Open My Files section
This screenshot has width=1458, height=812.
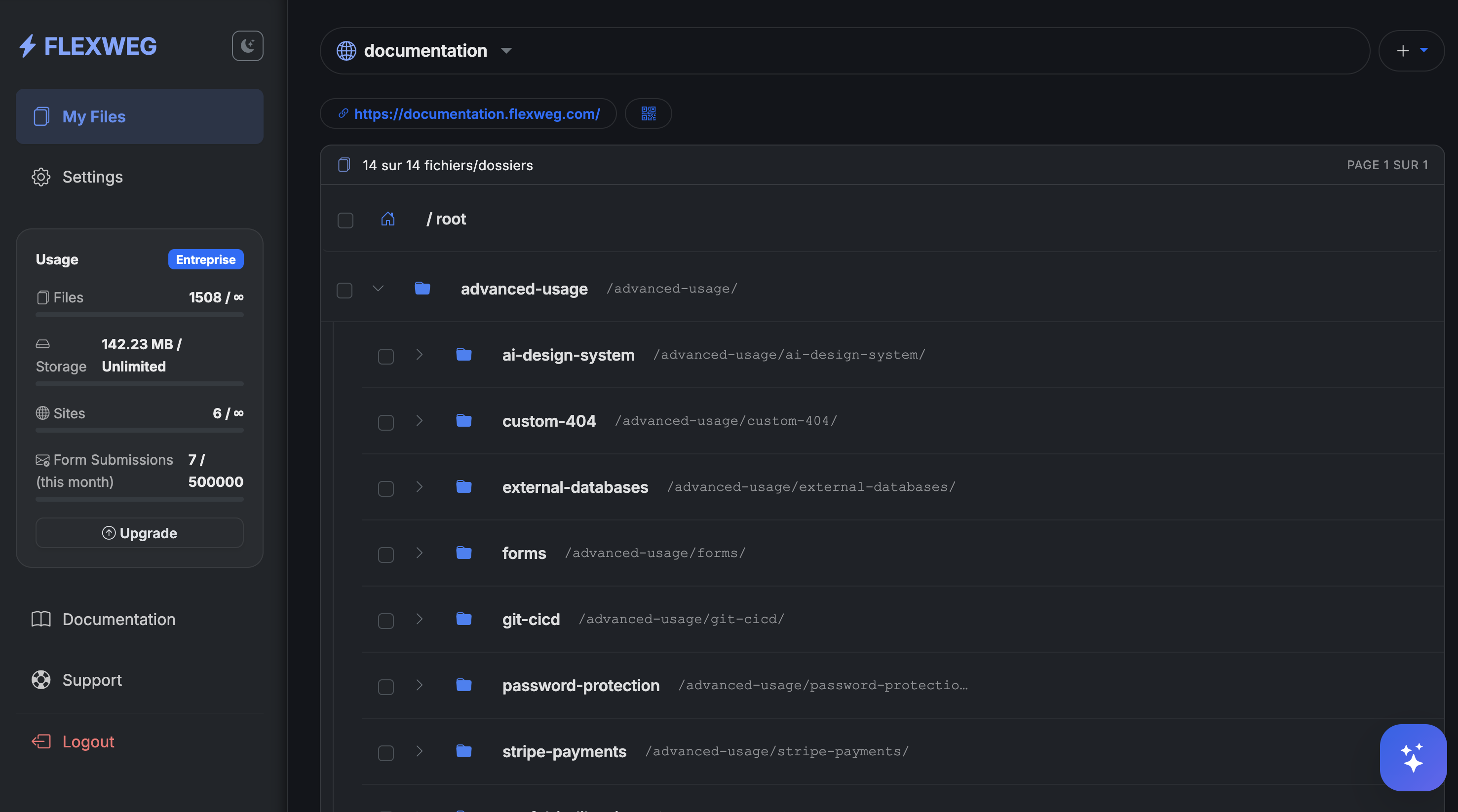pos(139,116)
